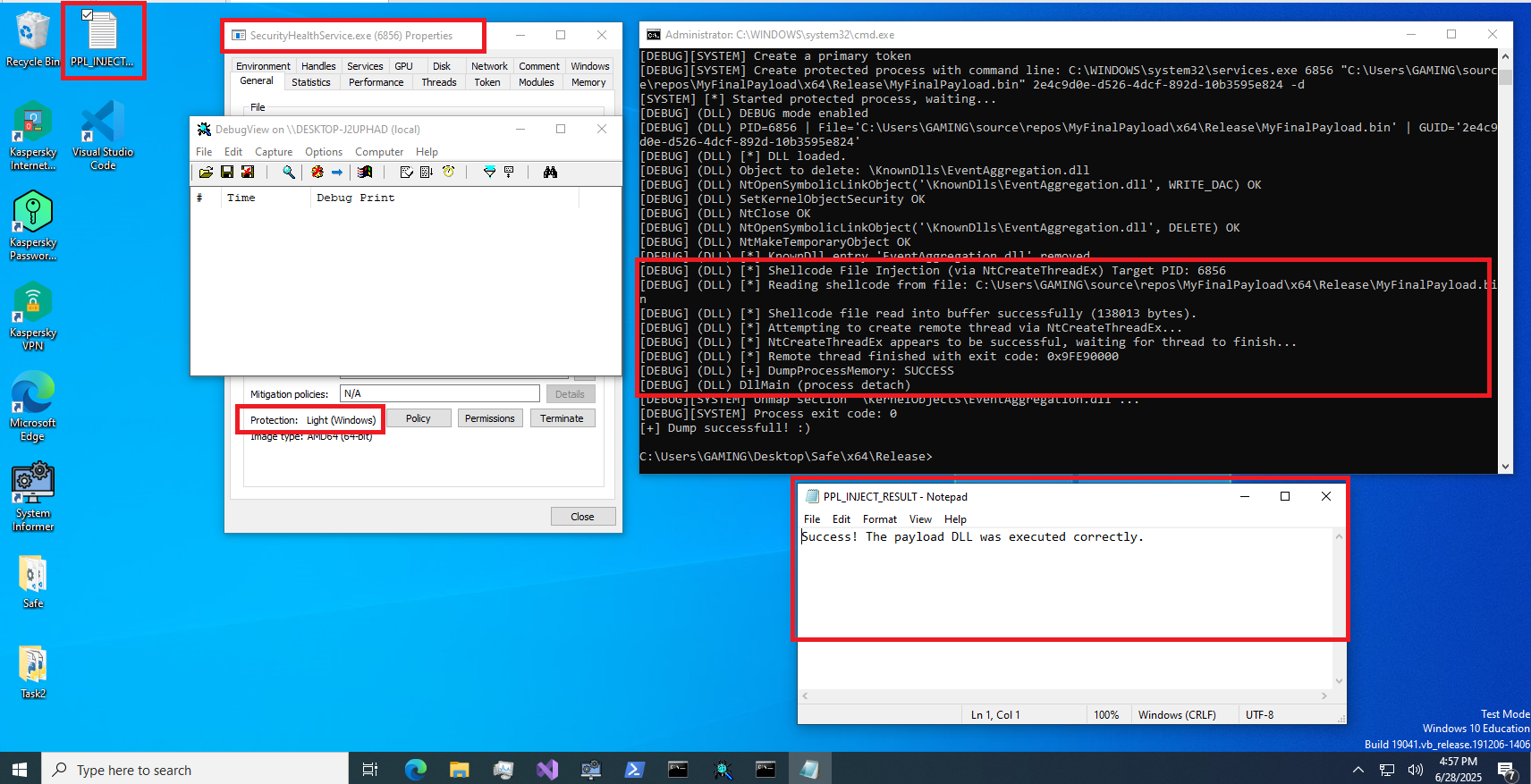Click the Close button in Properties dialog

pos(583,517)
